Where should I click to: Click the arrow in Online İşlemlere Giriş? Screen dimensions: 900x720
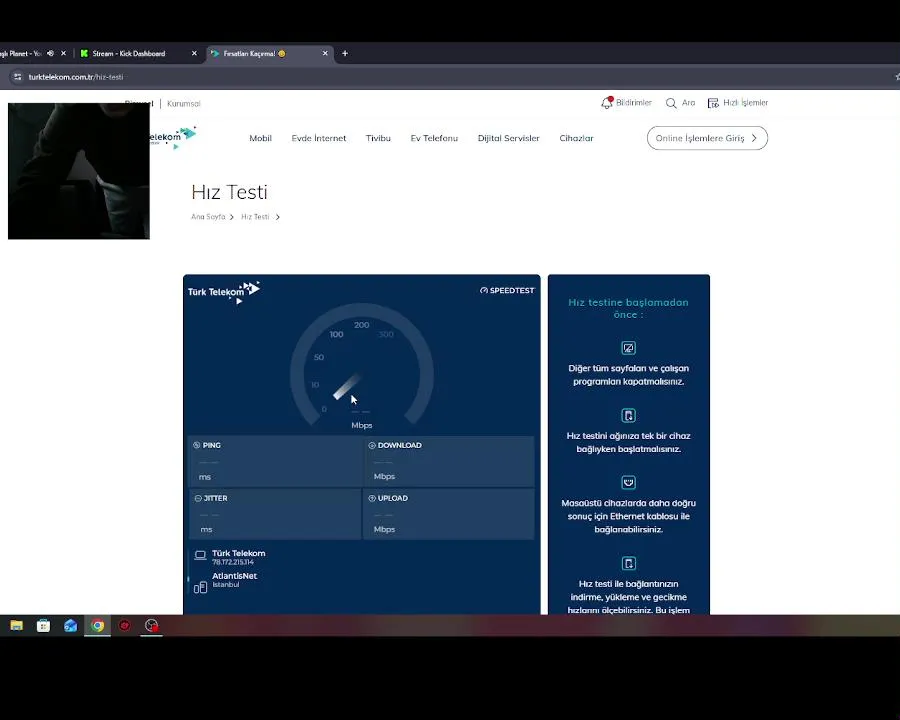pyautogui.click(x=754, y=138)
